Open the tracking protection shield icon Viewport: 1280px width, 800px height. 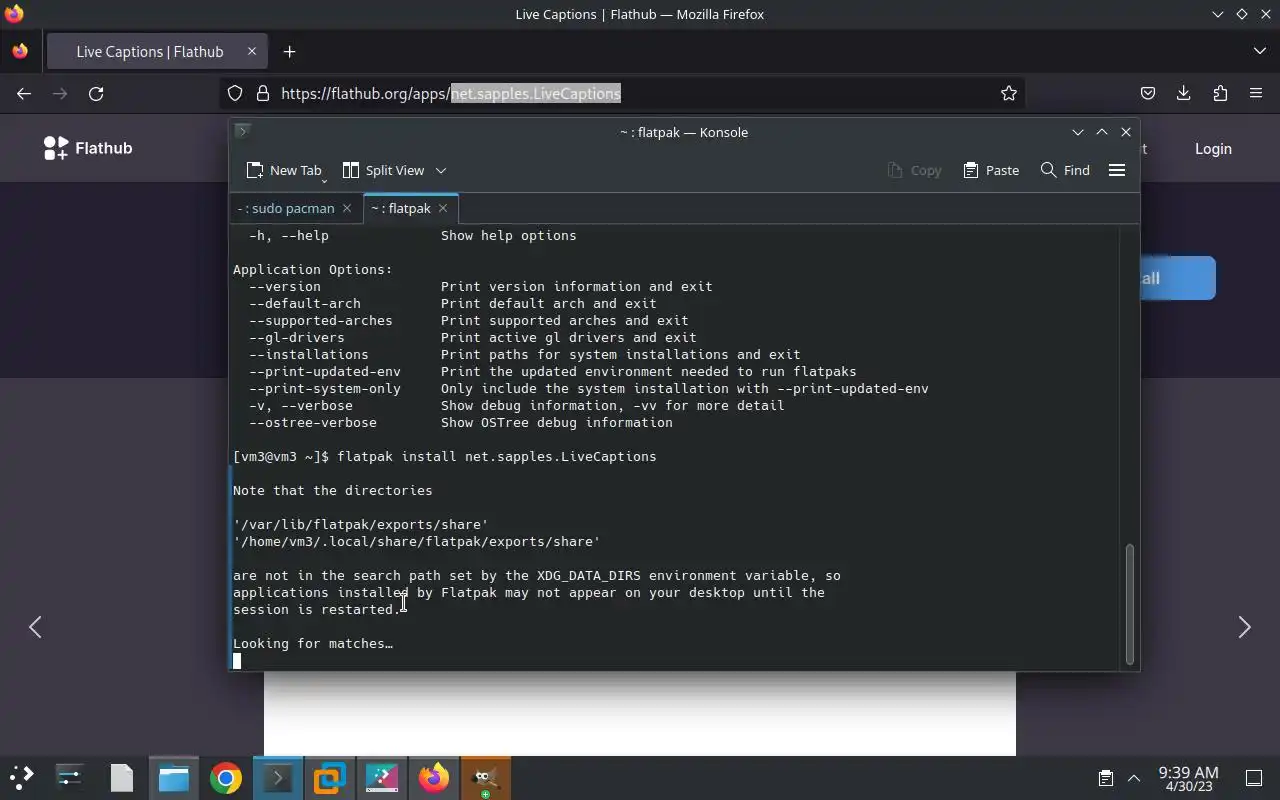[235, 93]
